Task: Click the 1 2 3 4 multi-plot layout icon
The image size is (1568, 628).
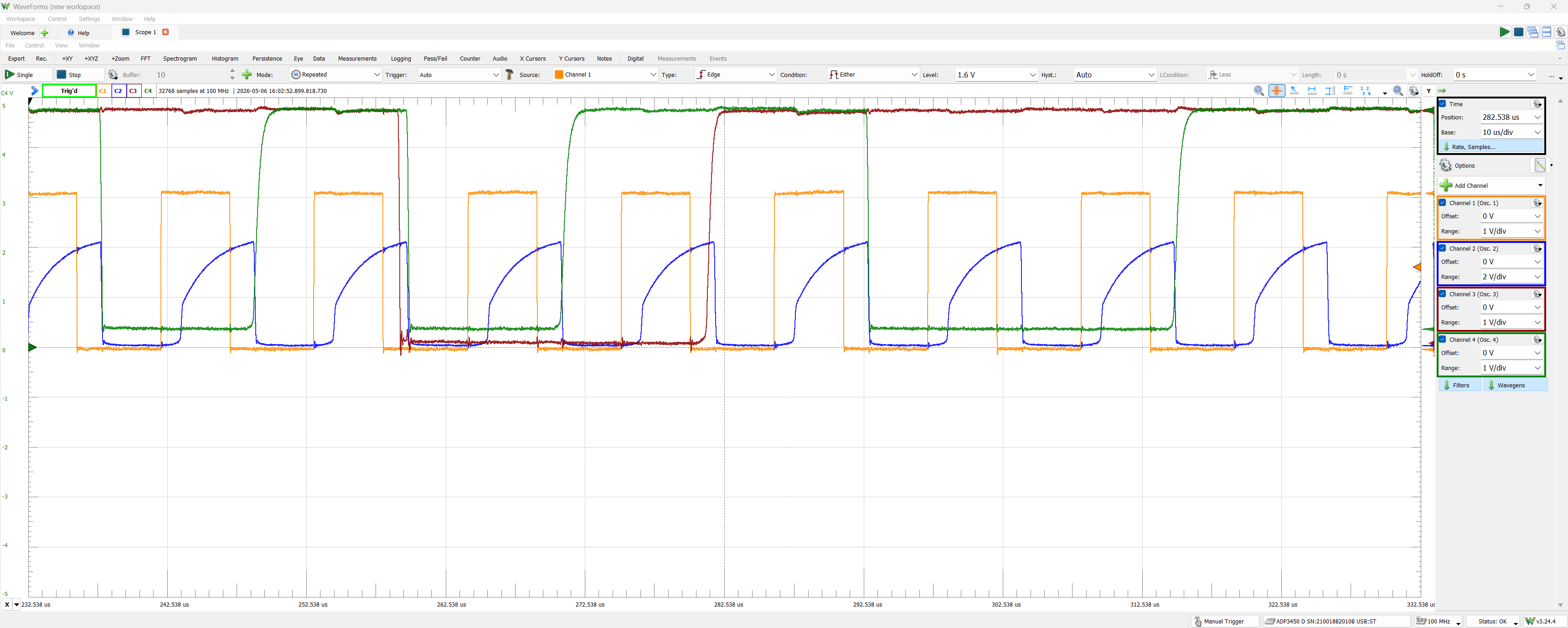Action: coord(1365,91)
